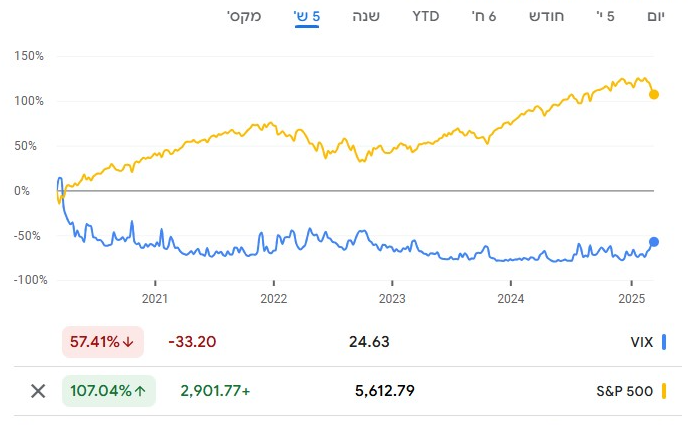Select the חודש (month) range tab
688x425 pixels.
[x=546, y=16]
